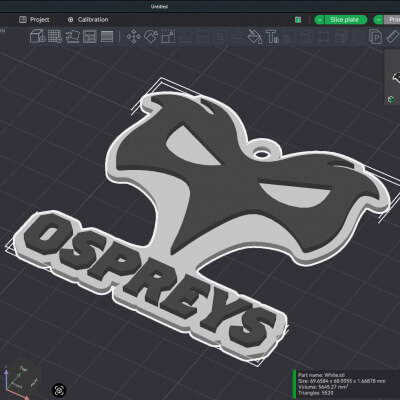This screenshot has height=400, width=400.
Task: Click the Arrange all objects icon
Action: coord(90,36)
